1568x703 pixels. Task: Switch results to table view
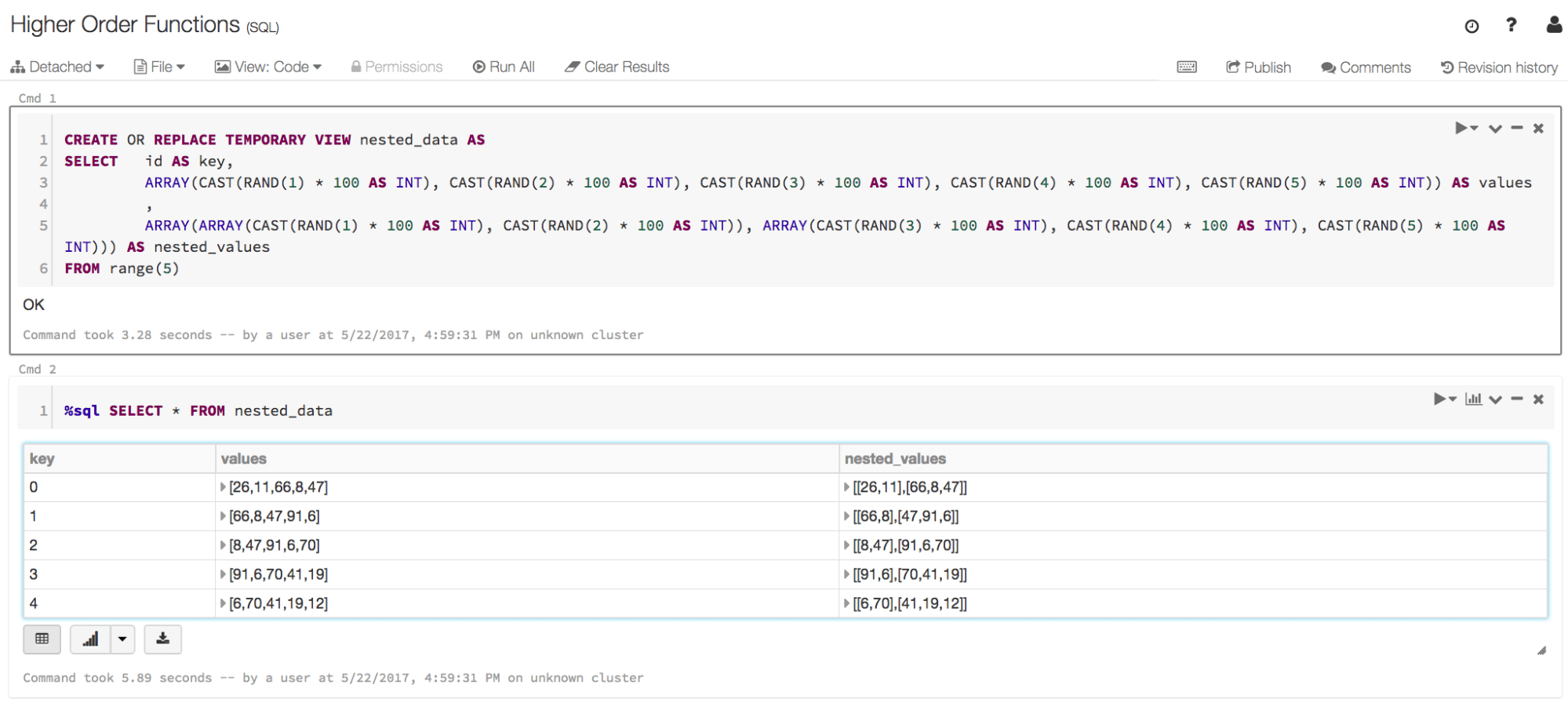(42, 639)
